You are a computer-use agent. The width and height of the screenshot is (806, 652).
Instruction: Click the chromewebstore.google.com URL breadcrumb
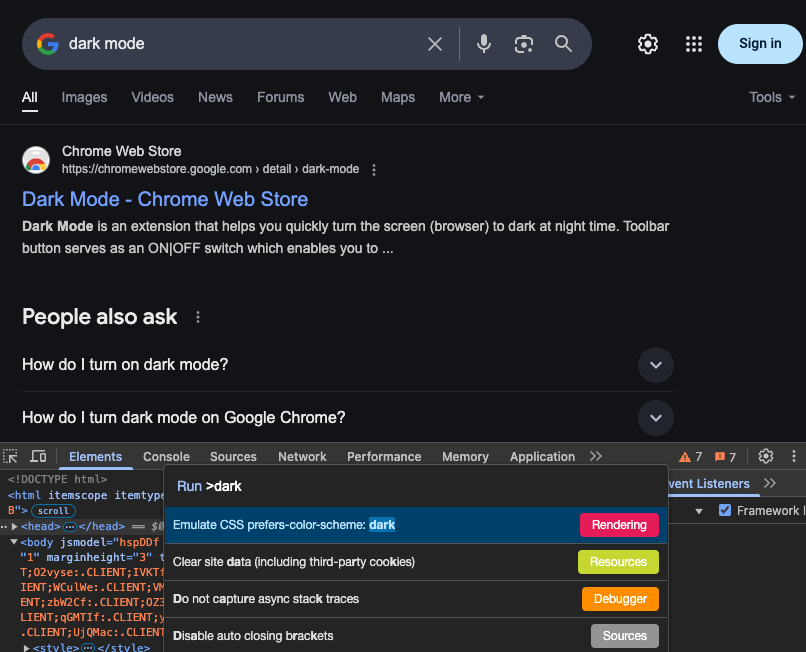pos(211,169)
